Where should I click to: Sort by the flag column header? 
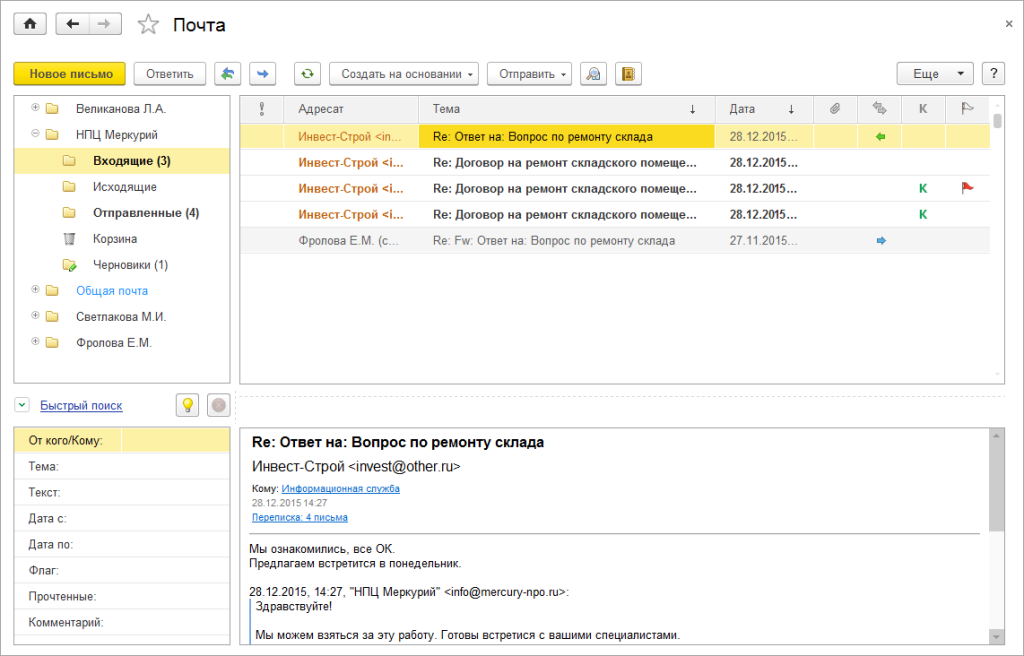click(967, 109)
